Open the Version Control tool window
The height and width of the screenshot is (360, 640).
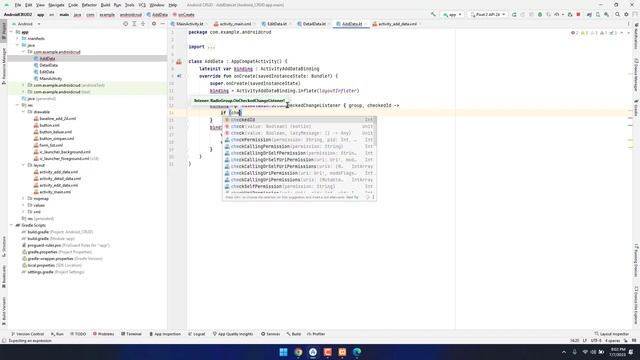(27, 334)
